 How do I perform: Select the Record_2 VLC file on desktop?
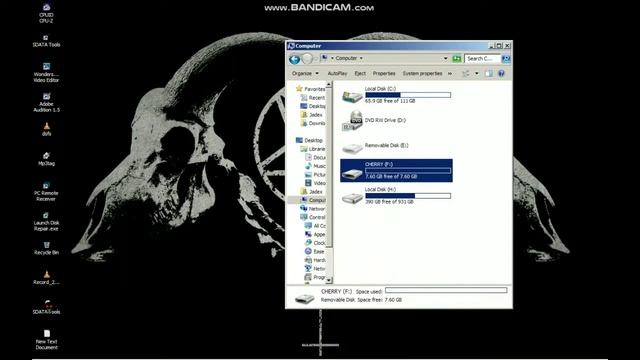click(x=46, y=278)
